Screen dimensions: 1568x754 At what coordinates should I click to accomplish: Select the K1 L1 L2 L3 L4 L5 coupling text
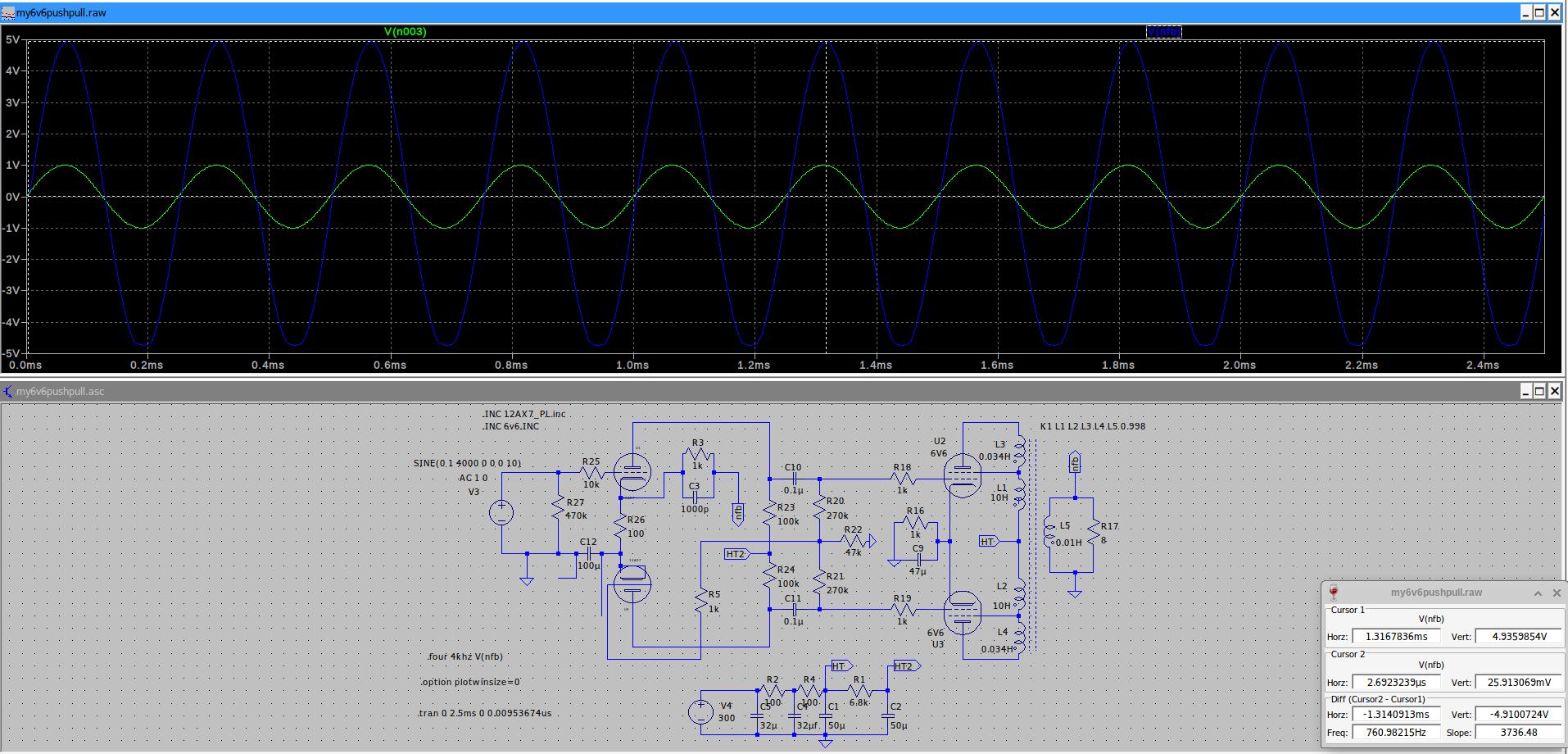pos(1093,426)
